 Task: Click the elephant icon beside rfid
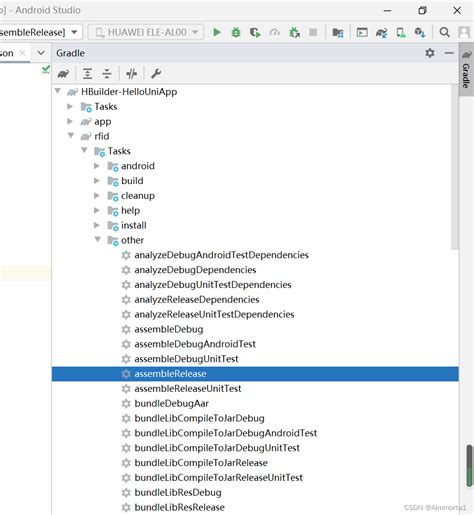tap(86, 136)
